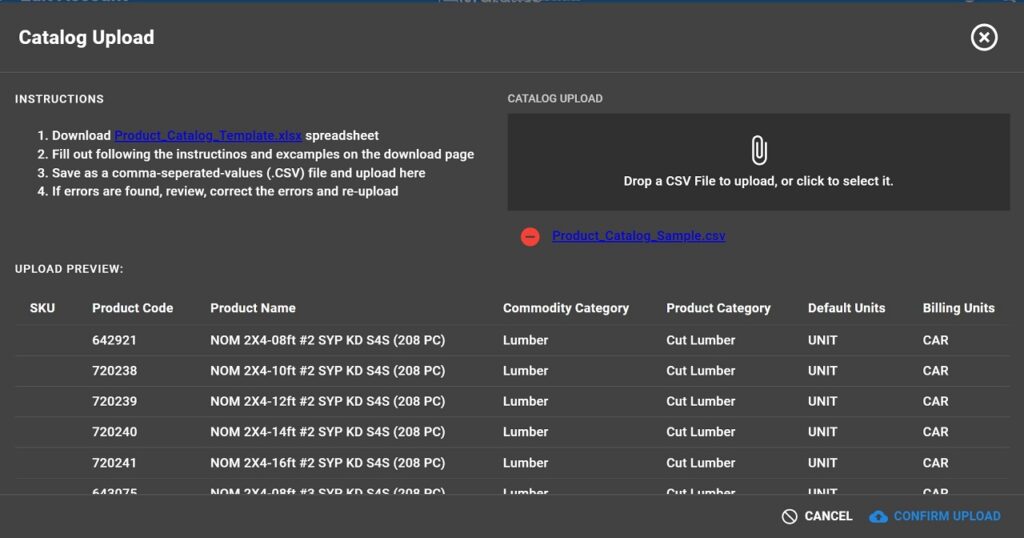
Task: Click the cloud upload icon
Action: 878,516
